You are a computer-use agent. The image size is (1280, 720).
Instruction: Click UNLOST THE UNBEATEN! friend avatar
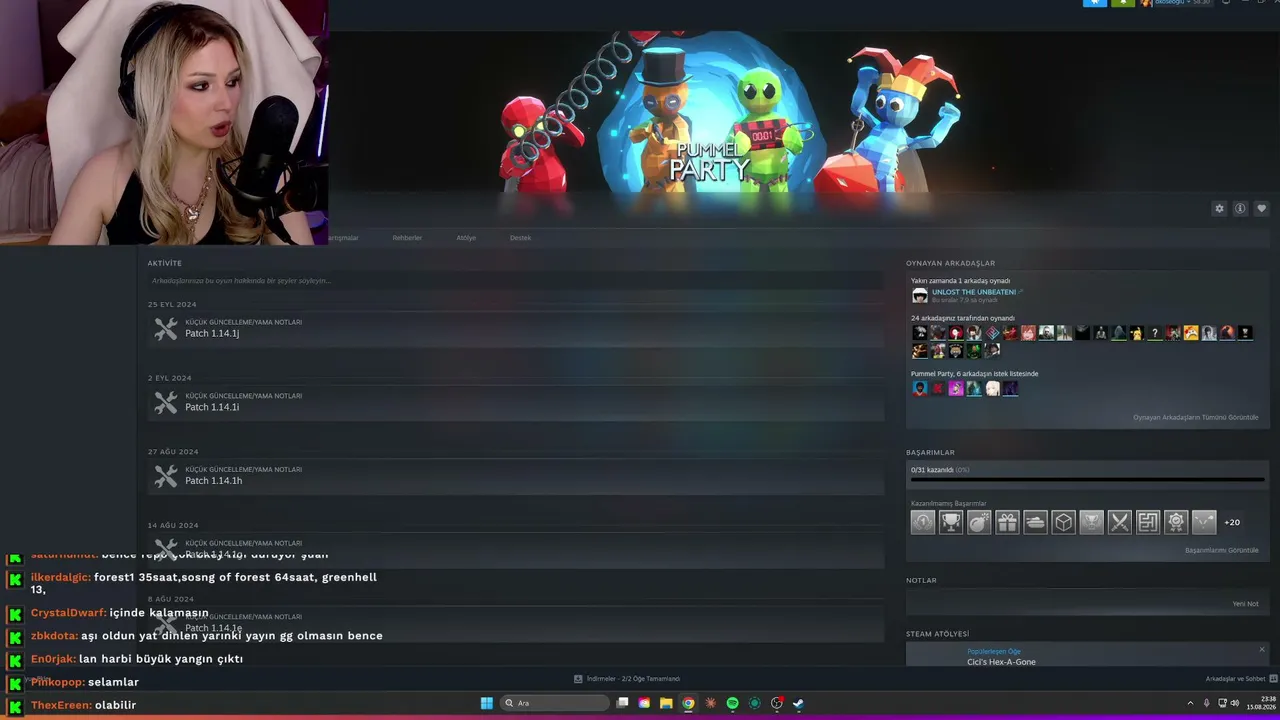point(920,296)
